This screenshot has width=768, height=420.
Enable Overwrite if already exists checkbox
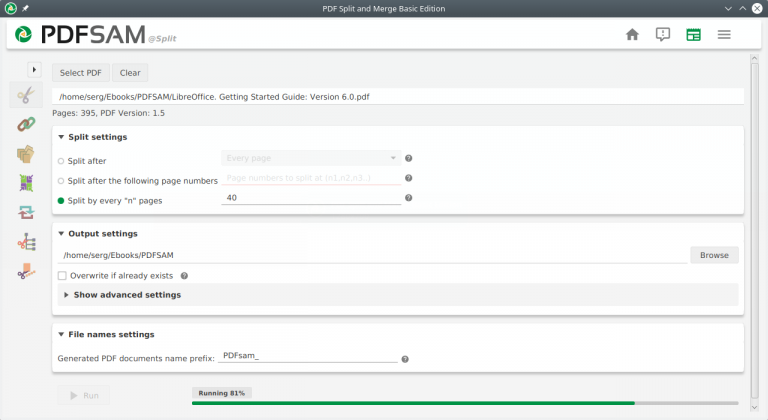coord(62,276)
